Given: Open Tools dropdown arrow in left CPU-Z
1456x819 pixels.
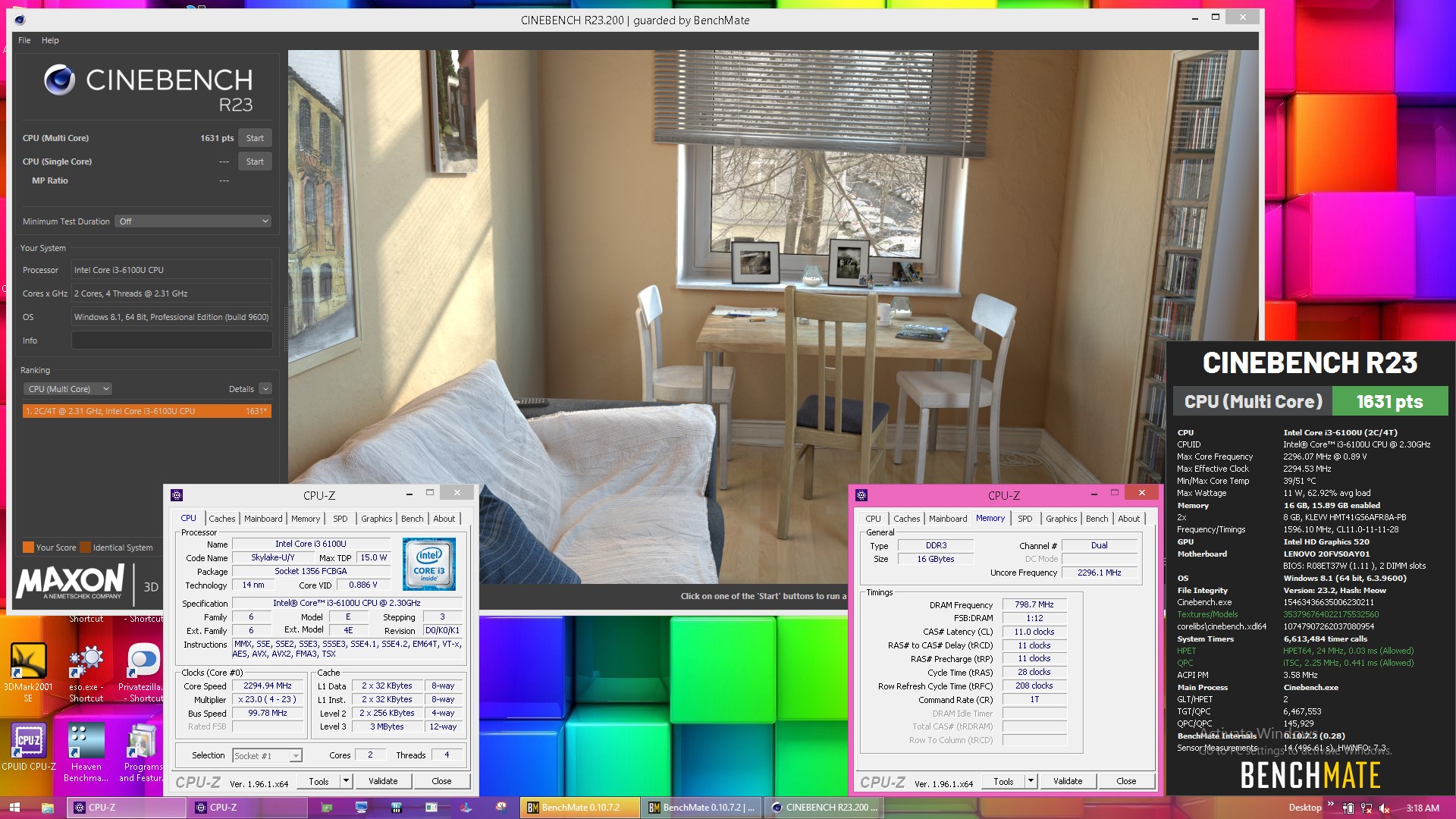Looking at the screenshot, I should click(347, 781).
